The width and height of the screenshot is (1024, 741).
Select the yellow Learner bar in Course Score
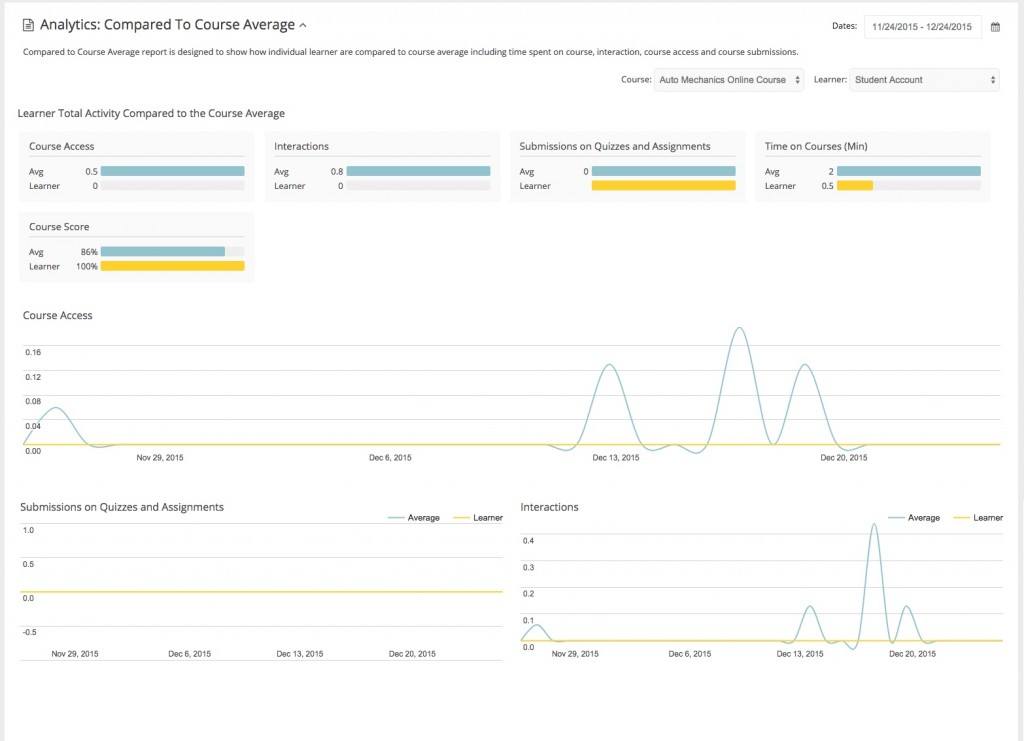(x=173, y=266)
